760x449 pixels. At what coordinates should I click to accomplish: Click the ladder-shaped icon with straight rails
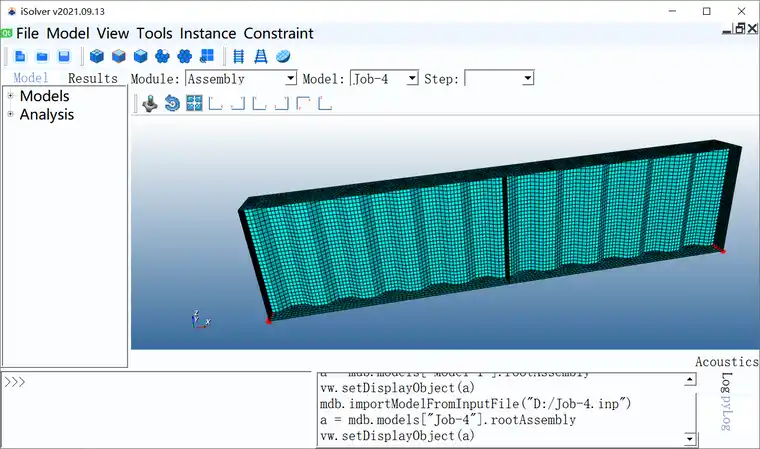coord(238,56)
